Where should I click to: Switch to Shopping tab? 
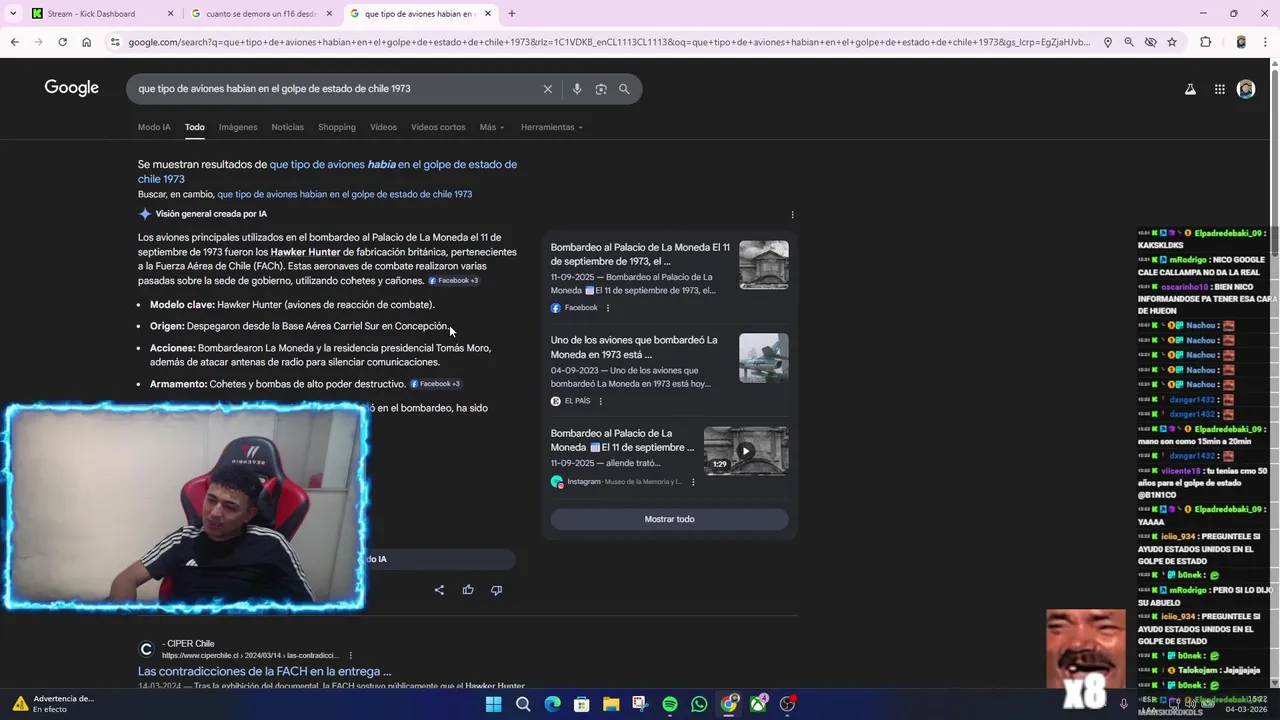coord(337,127)
